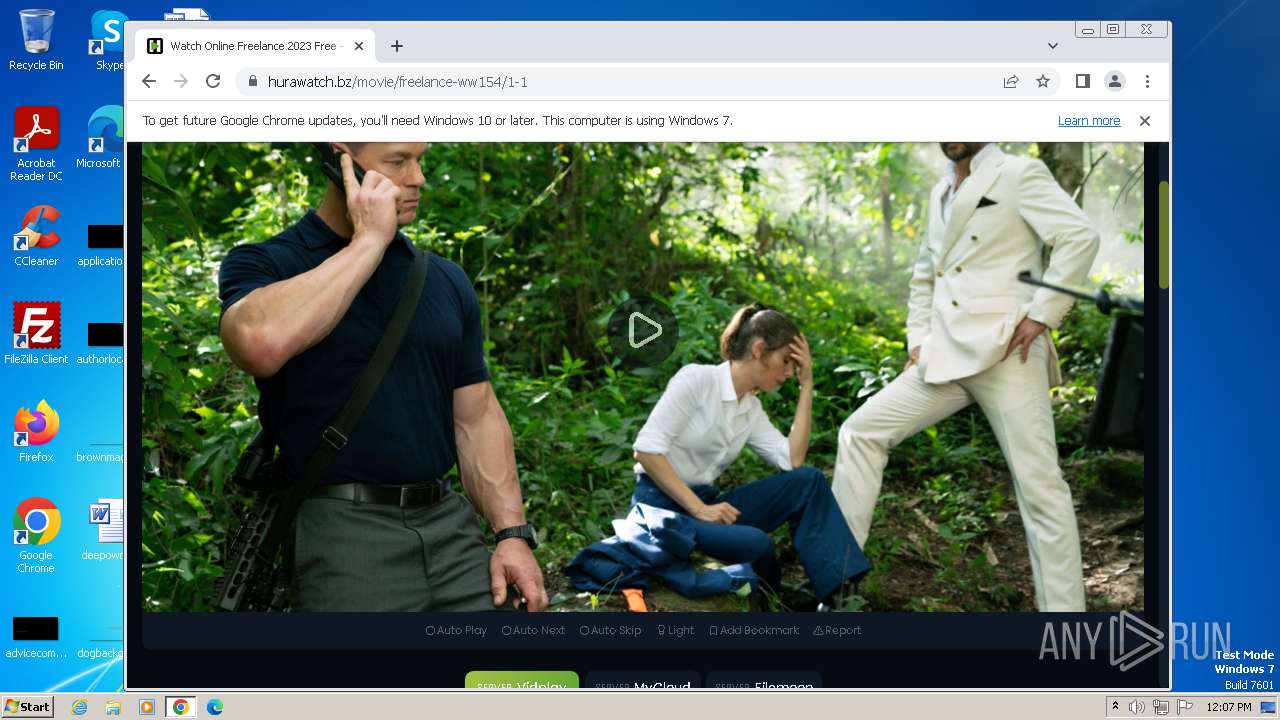Image resolution: width=1280 pixels, height=720 pixels.
Task: Open network status tray icon
Action: (1161, 707)
